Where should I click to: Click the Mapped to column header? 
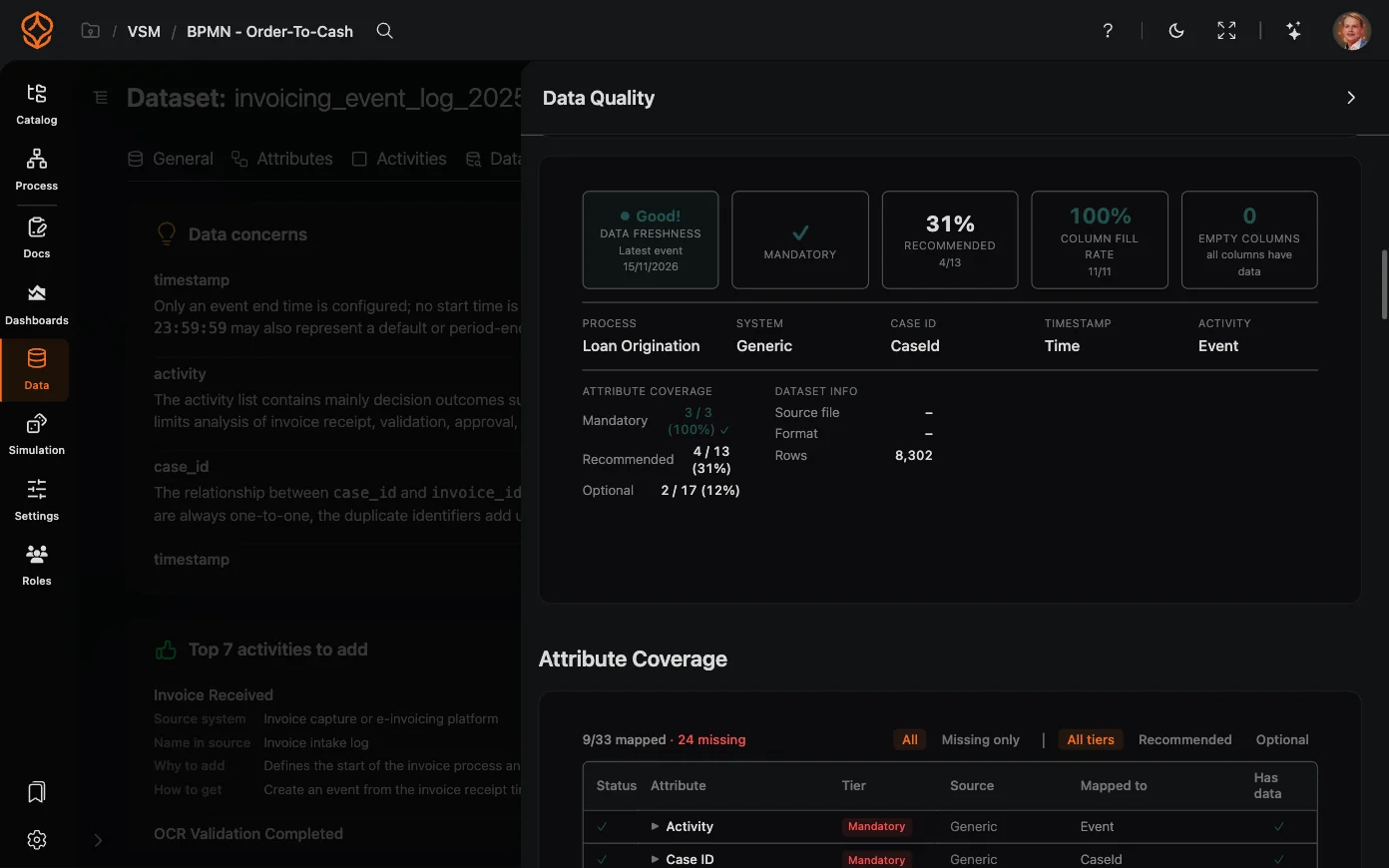pyautogui.click(x=1114, y=785)
